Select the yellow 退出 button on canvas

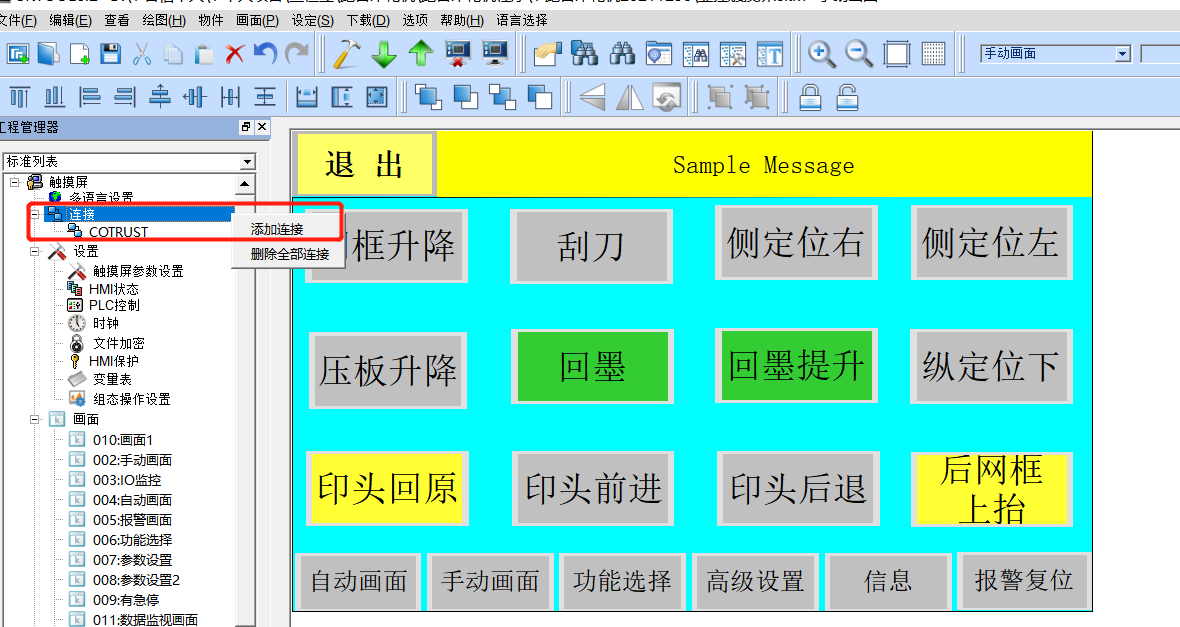pyautogui.click(x=366, y=164)
